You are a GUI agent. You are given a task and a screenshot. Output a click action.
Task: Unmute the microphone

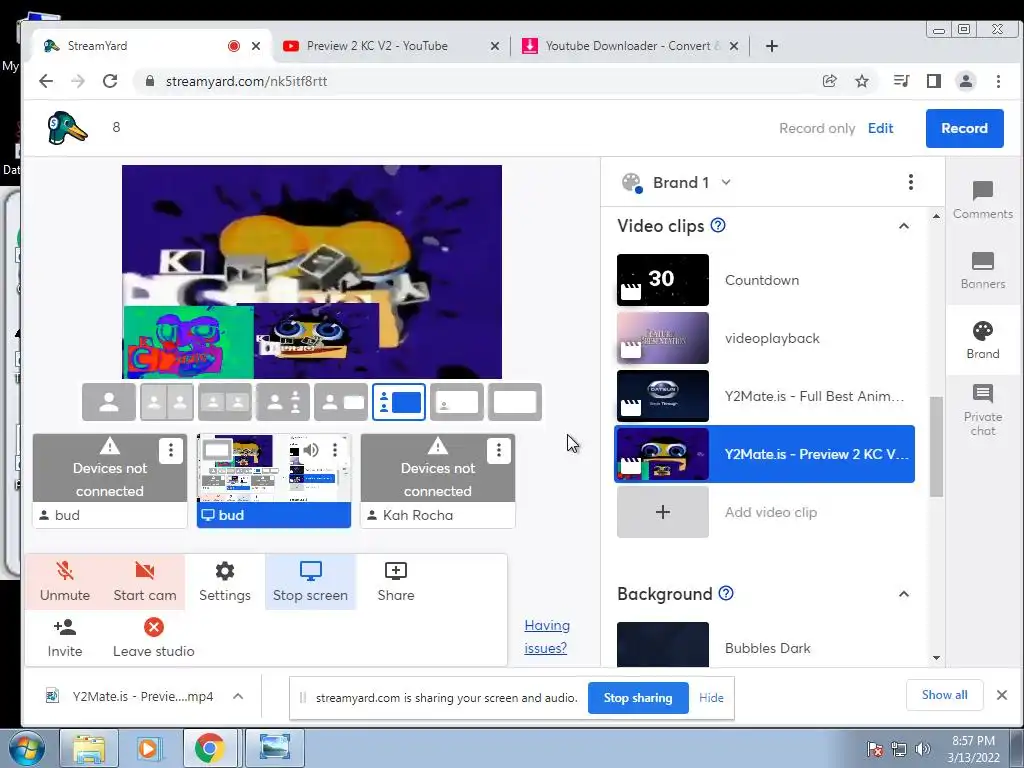click(65, 581)
